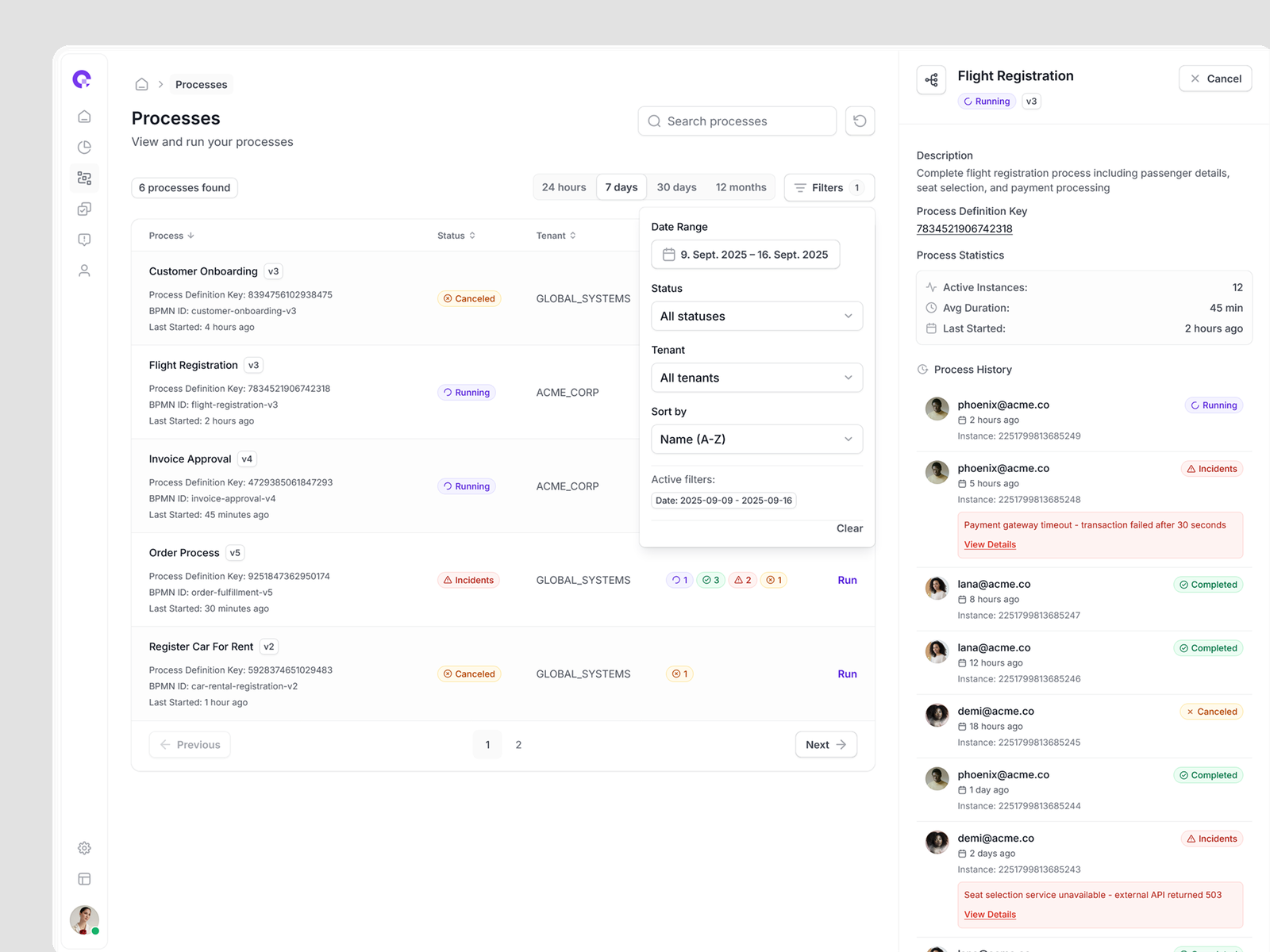Open settings via the gear icon
Viewport: 1270px width, 952px height.
coord(84,847)
